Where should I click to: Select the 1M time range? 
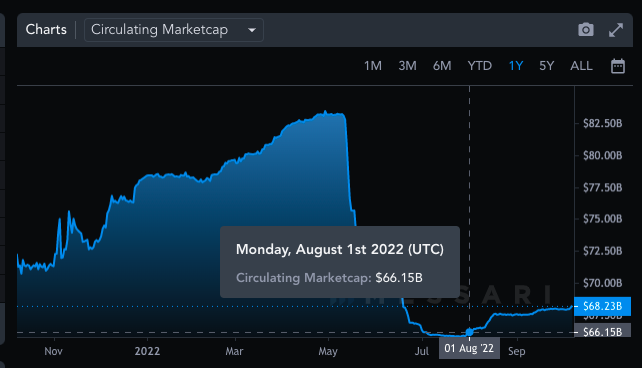coord(373,66)
